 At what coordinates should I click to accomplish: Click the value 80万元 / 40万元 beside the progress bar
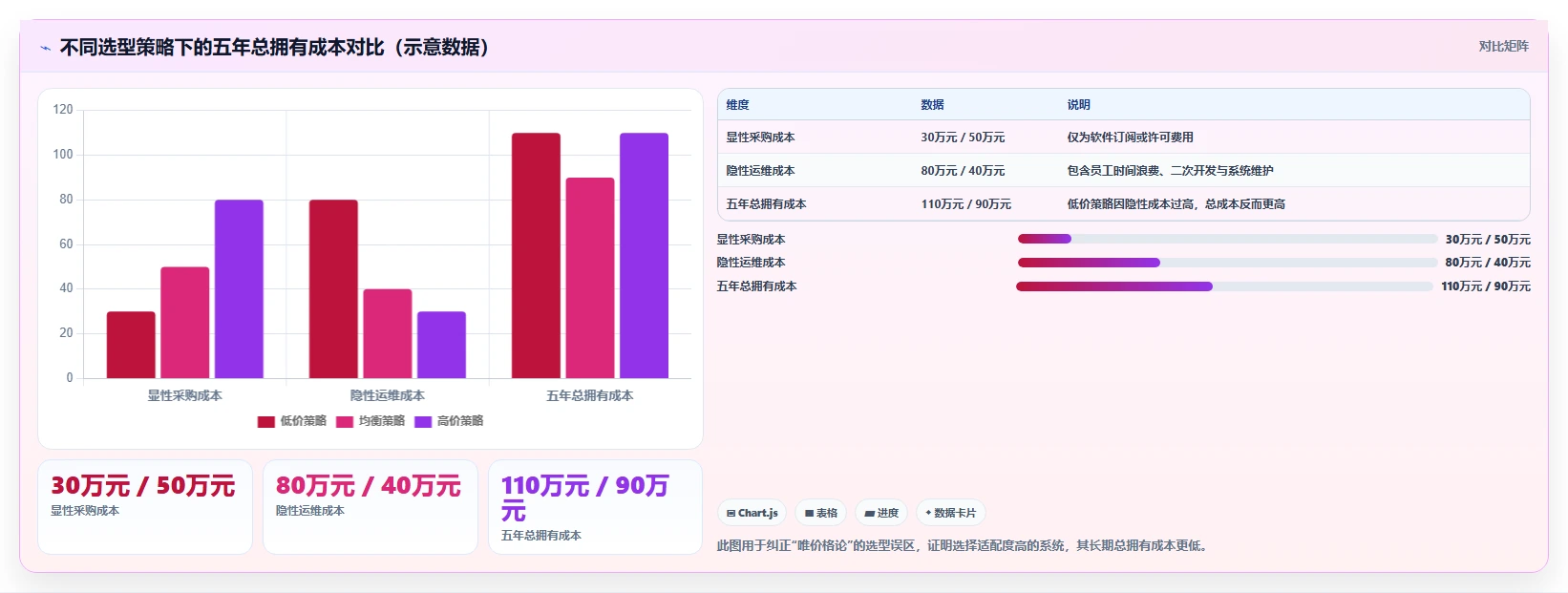pos(1488,263)
